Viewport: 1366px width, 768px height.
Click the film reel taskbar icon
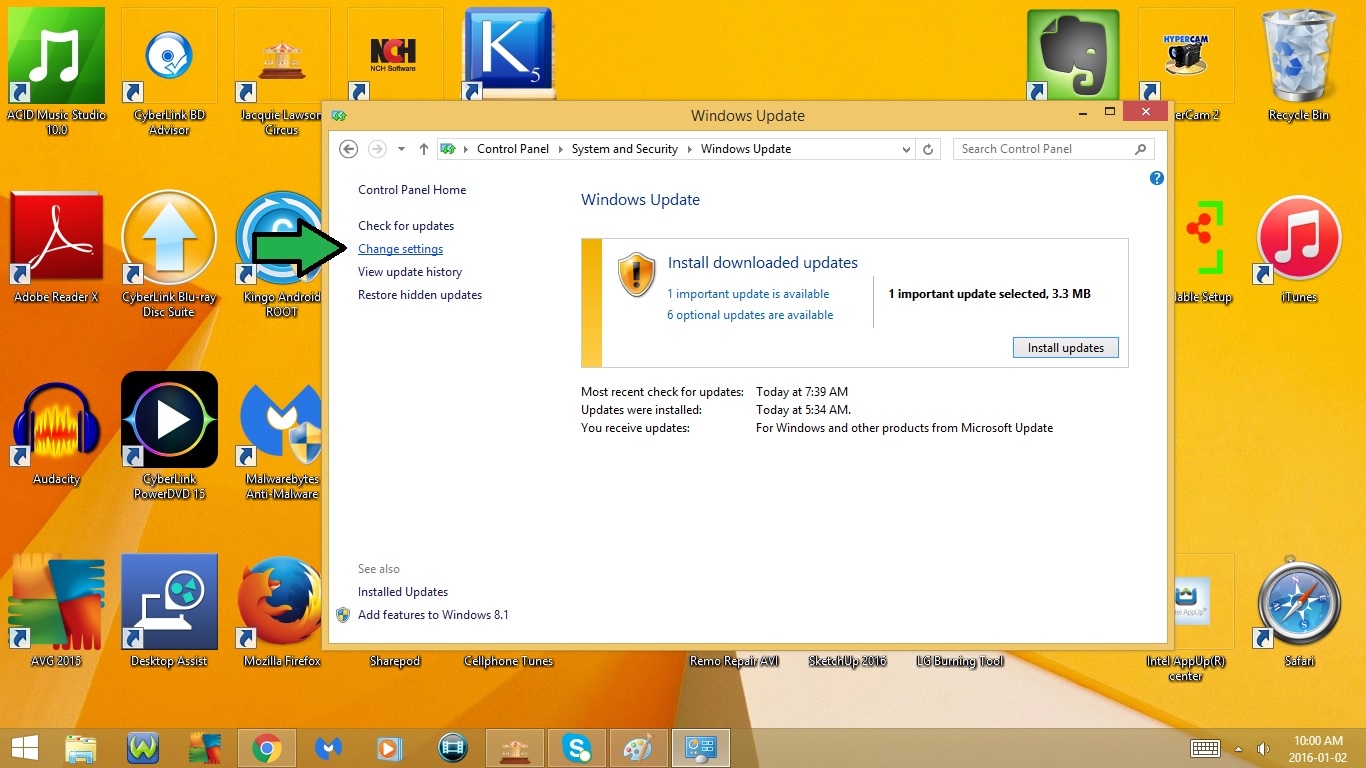[453, 748]
